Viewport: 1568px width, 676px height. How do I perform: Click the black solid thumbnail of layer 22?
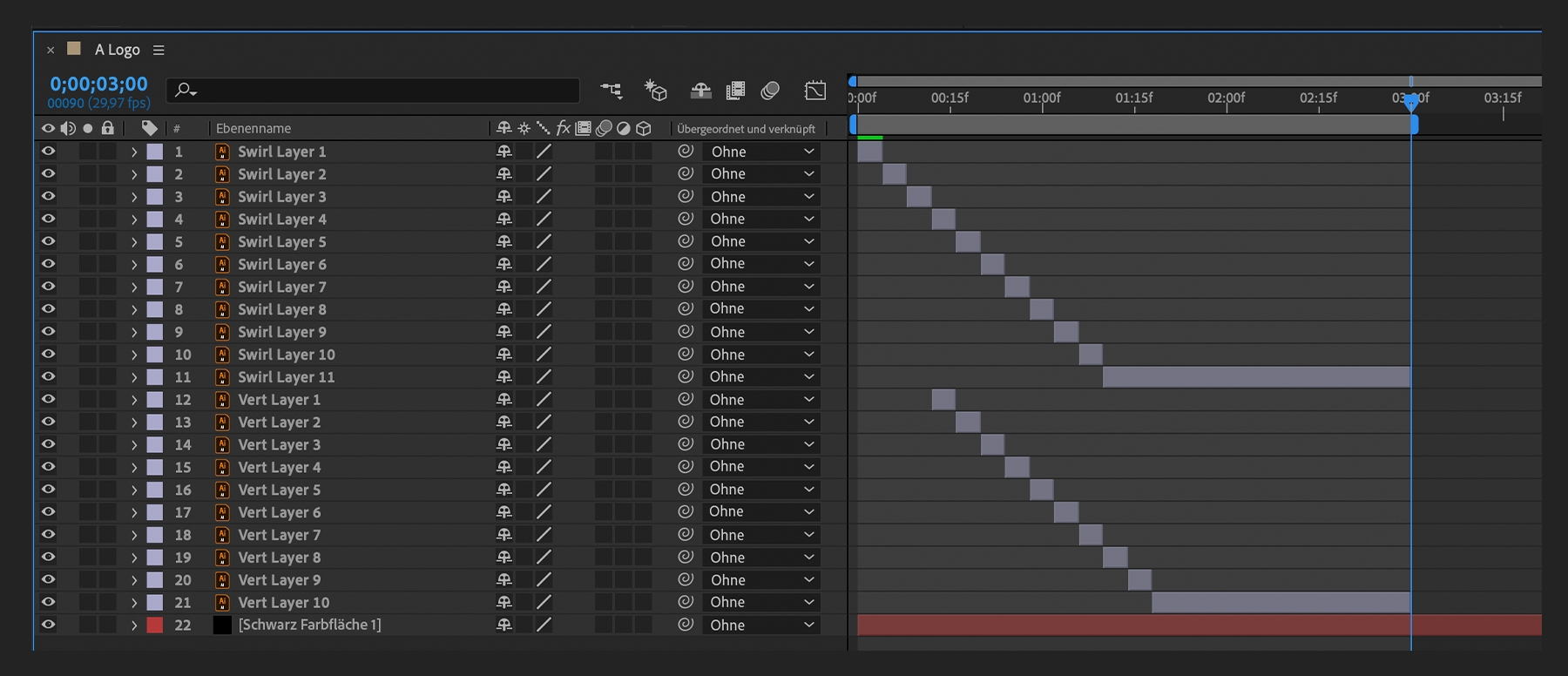coord(222,625)
